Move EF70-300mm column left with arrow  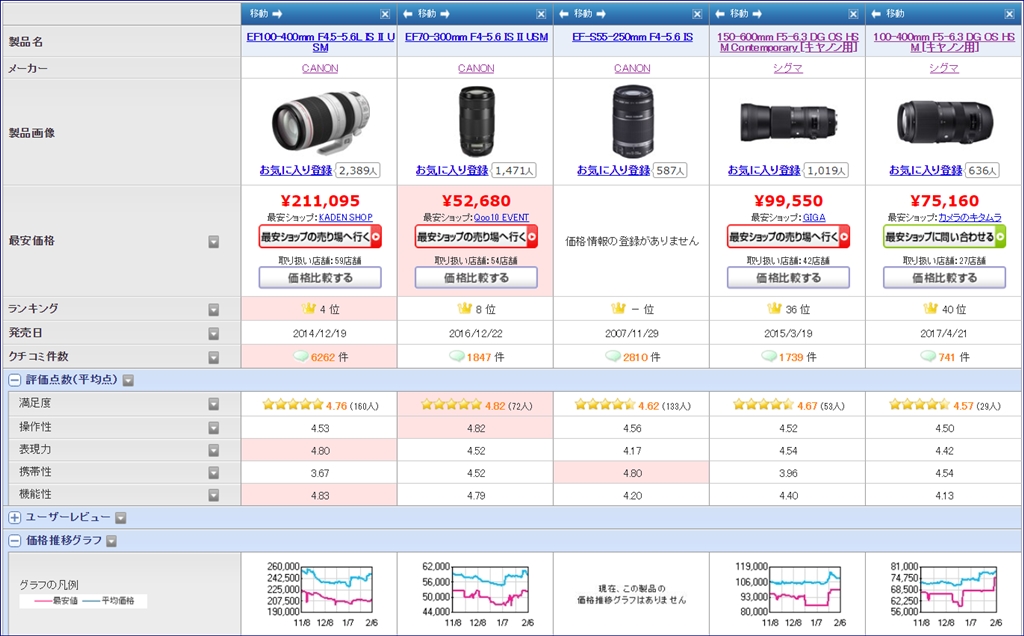408,14
